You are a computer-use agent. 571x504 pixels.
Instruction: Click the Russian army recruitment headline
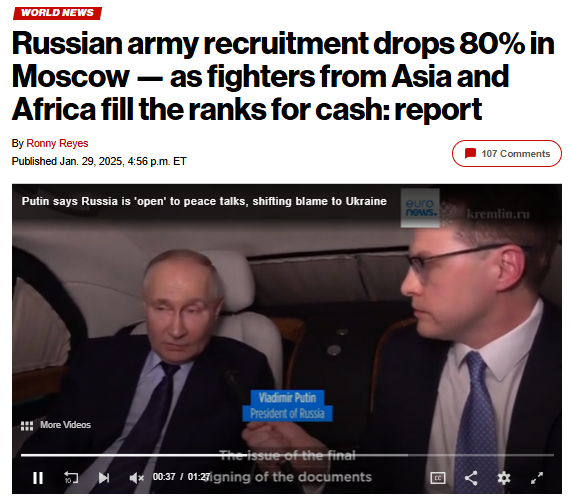(x=283, y=76)
